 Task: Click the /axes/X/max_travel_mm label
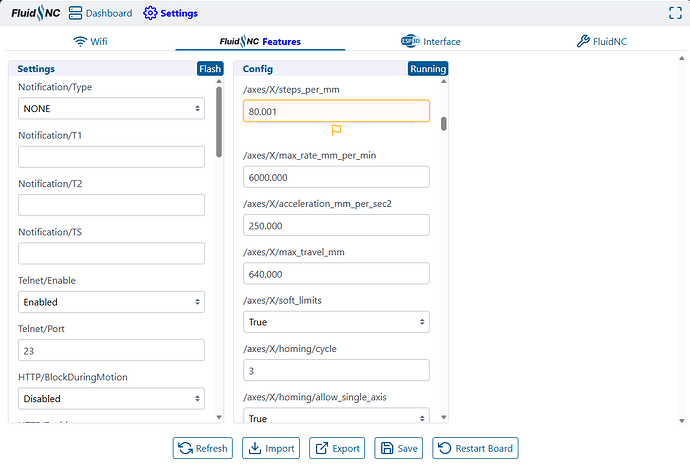[294, 253]
